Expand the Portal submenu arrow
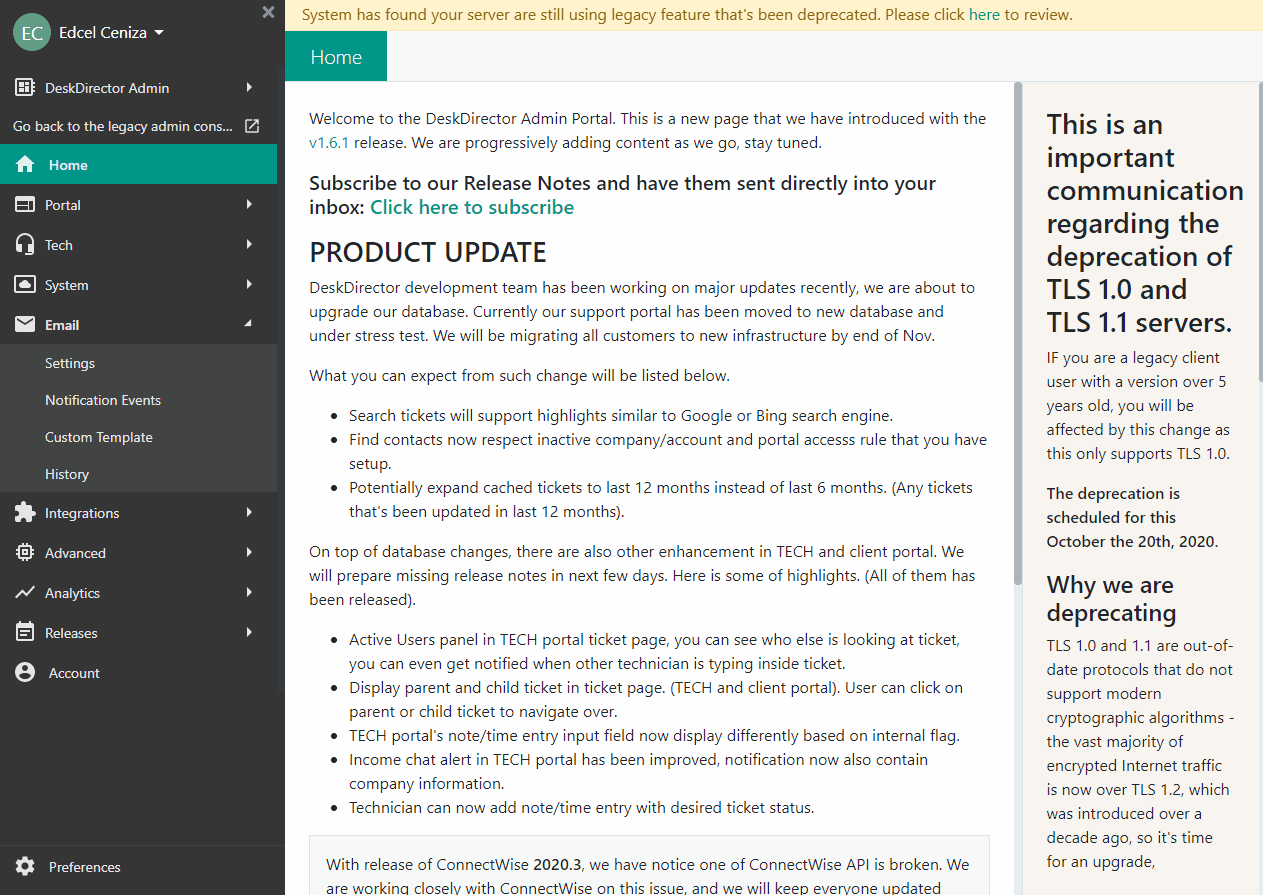Screen dimensions: 1263x895 (249, 205)
